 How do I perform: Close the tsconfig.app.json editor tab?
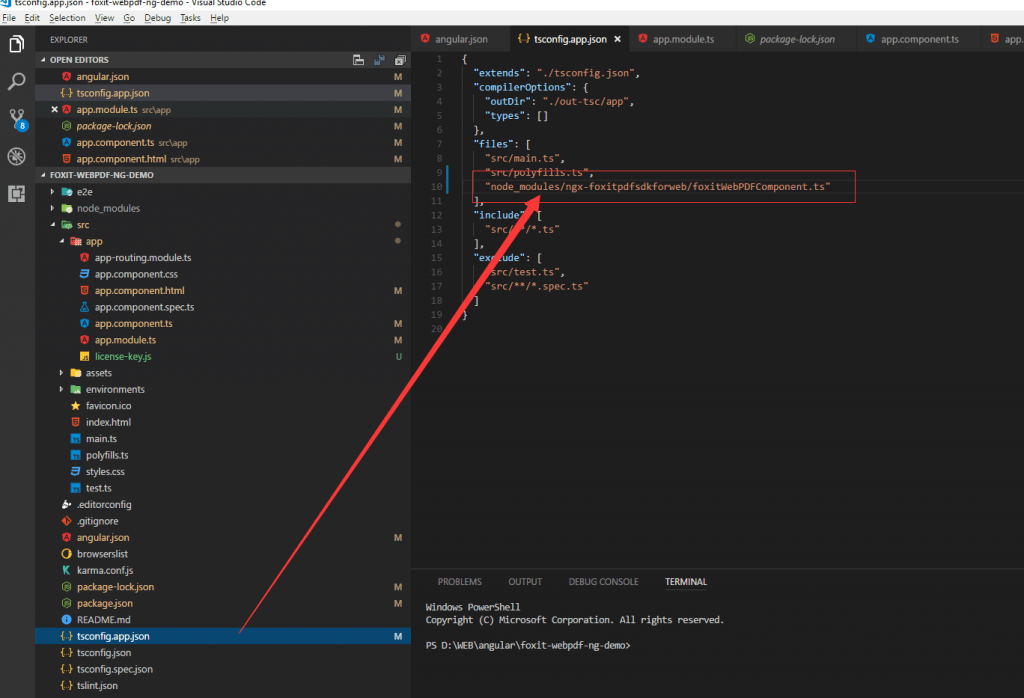point(617,39)
